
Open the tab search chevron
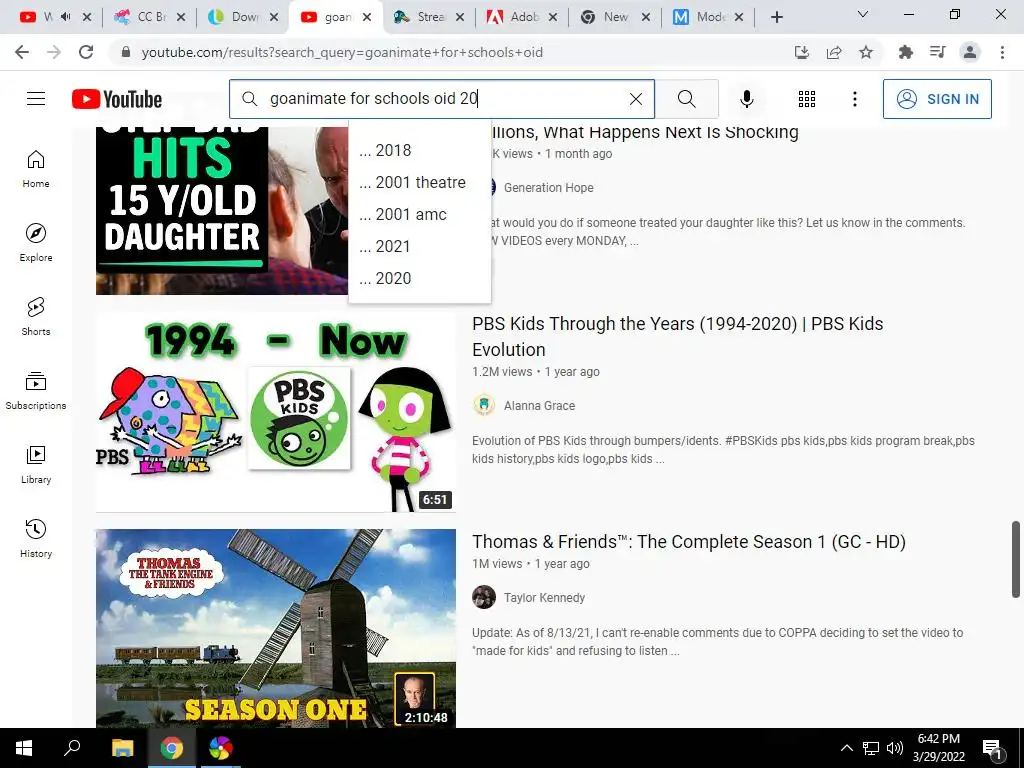[x=863, y=14]
